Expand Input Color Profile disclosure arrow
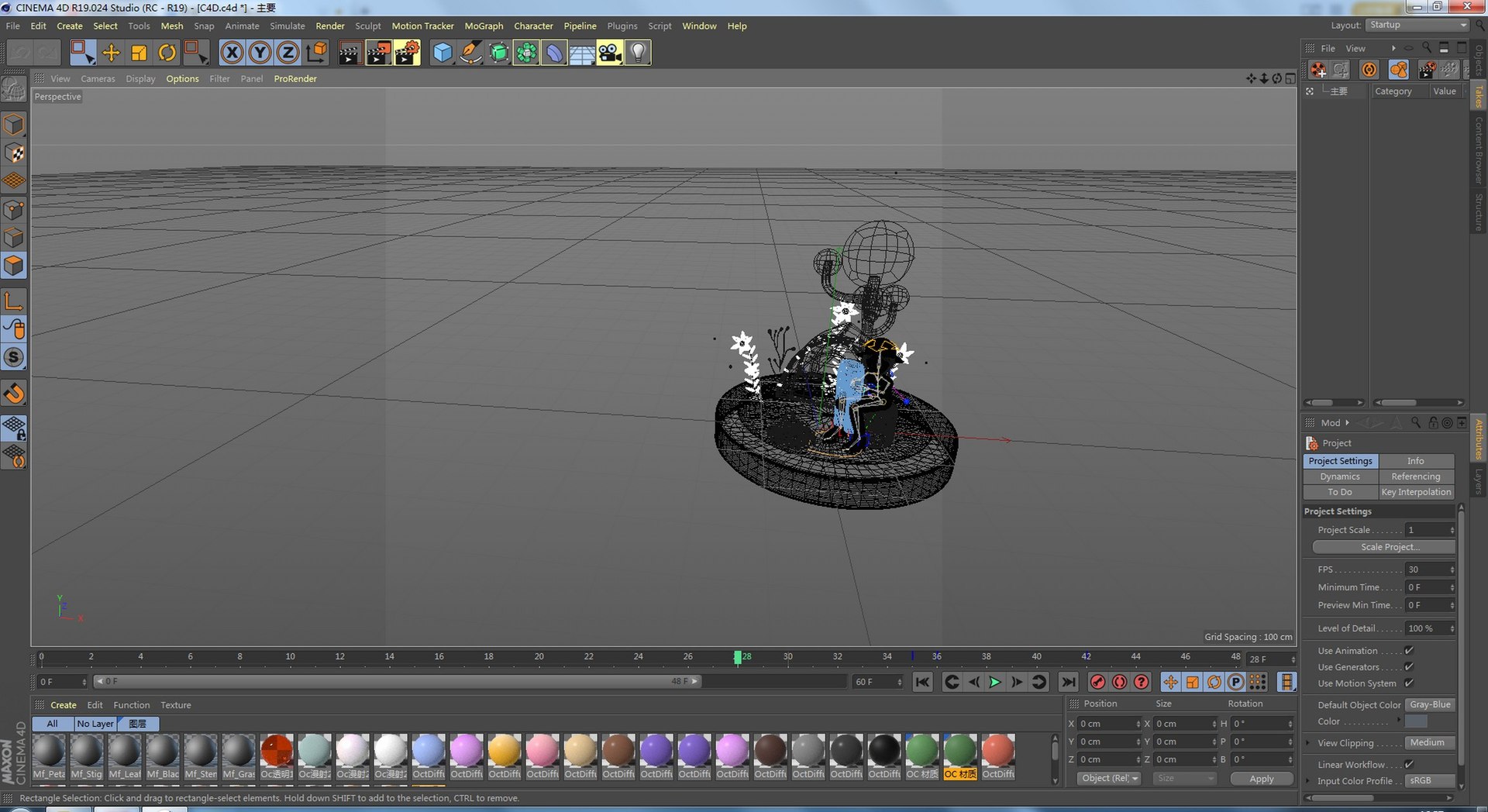Viewport: 1488px width, 812px height. point(1309,780)
